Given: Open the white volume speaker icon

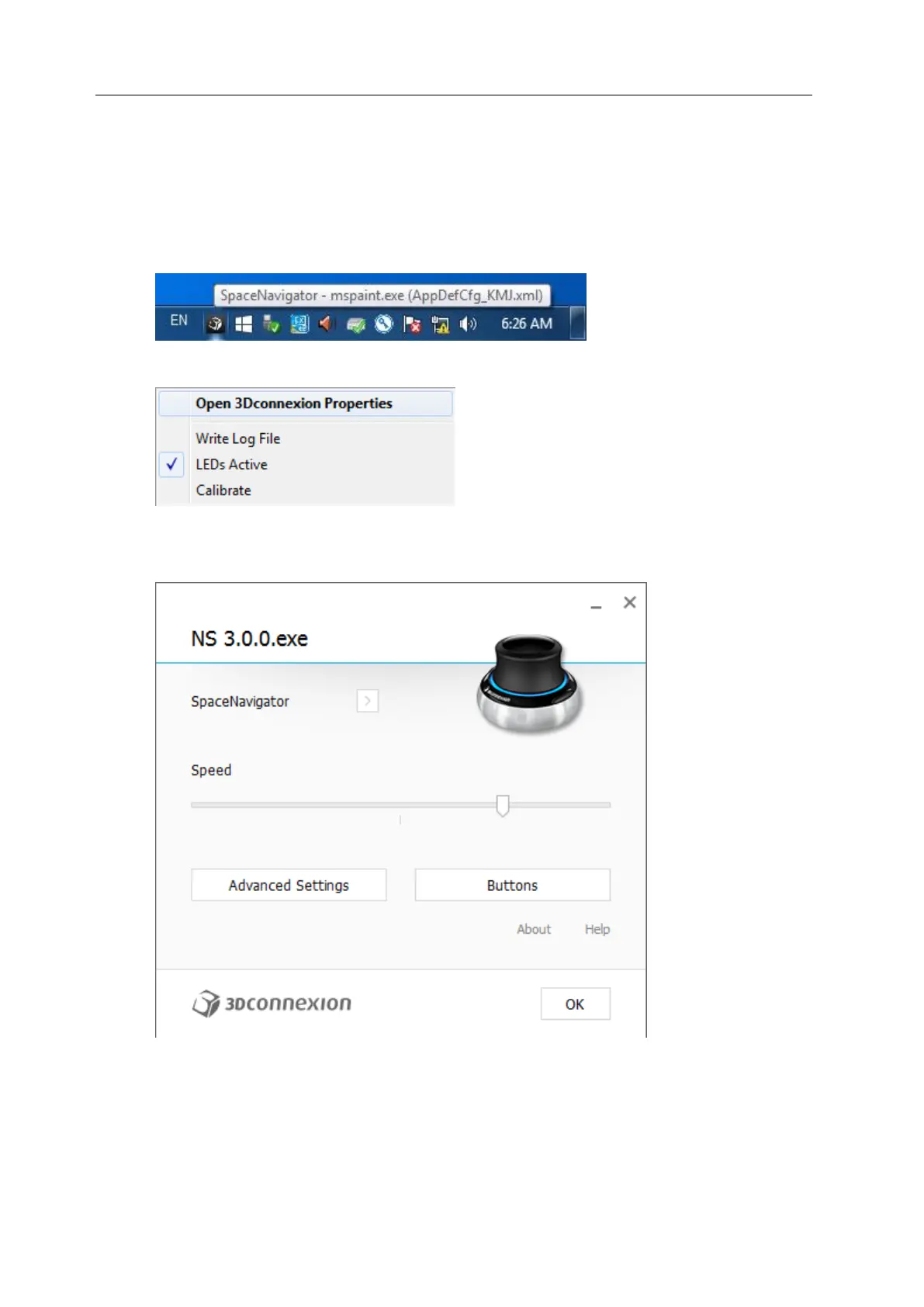Looking at the screenshot, I should 468,324.
